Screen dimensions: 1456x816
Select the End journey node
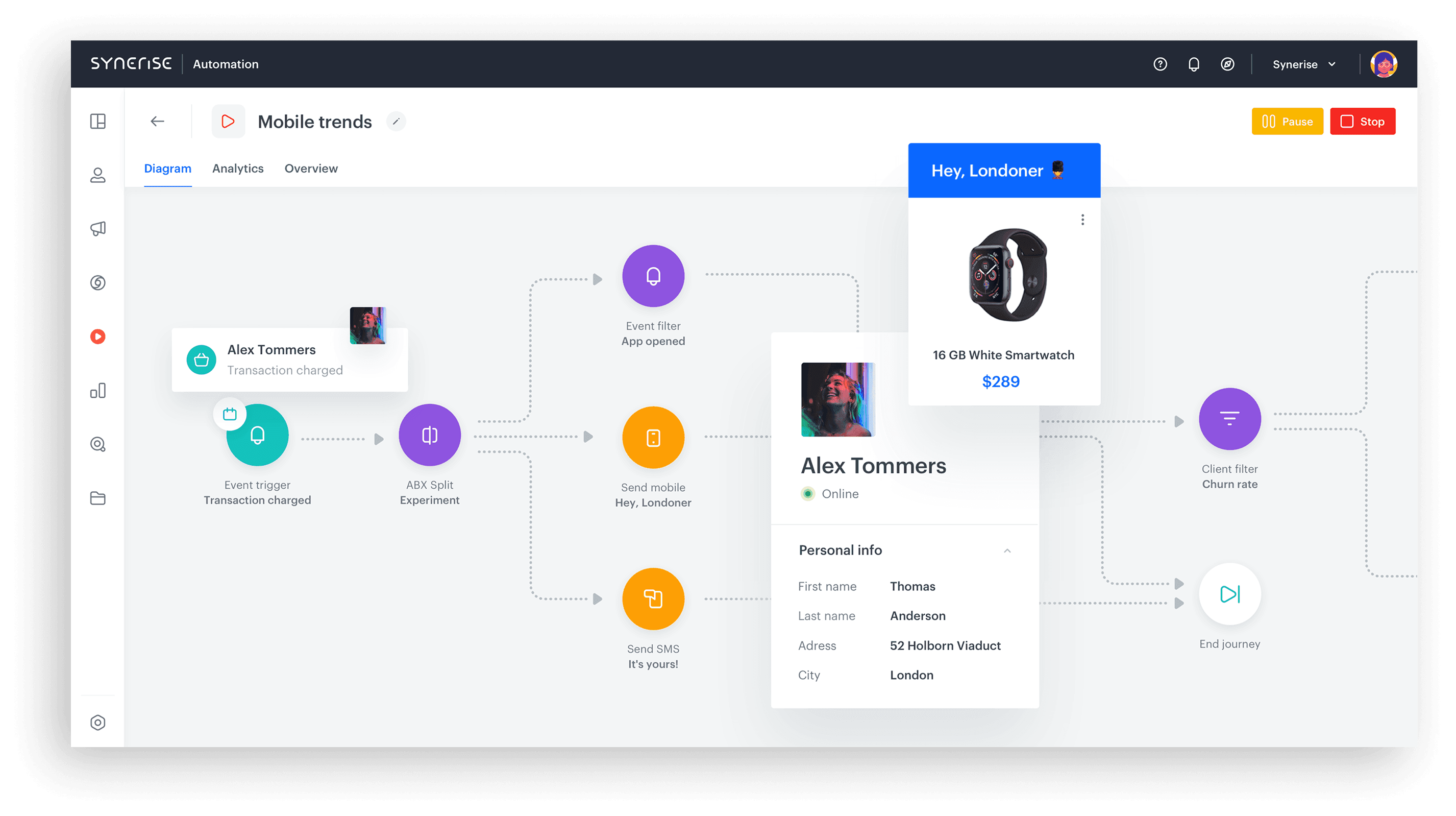pos(1230,594)
